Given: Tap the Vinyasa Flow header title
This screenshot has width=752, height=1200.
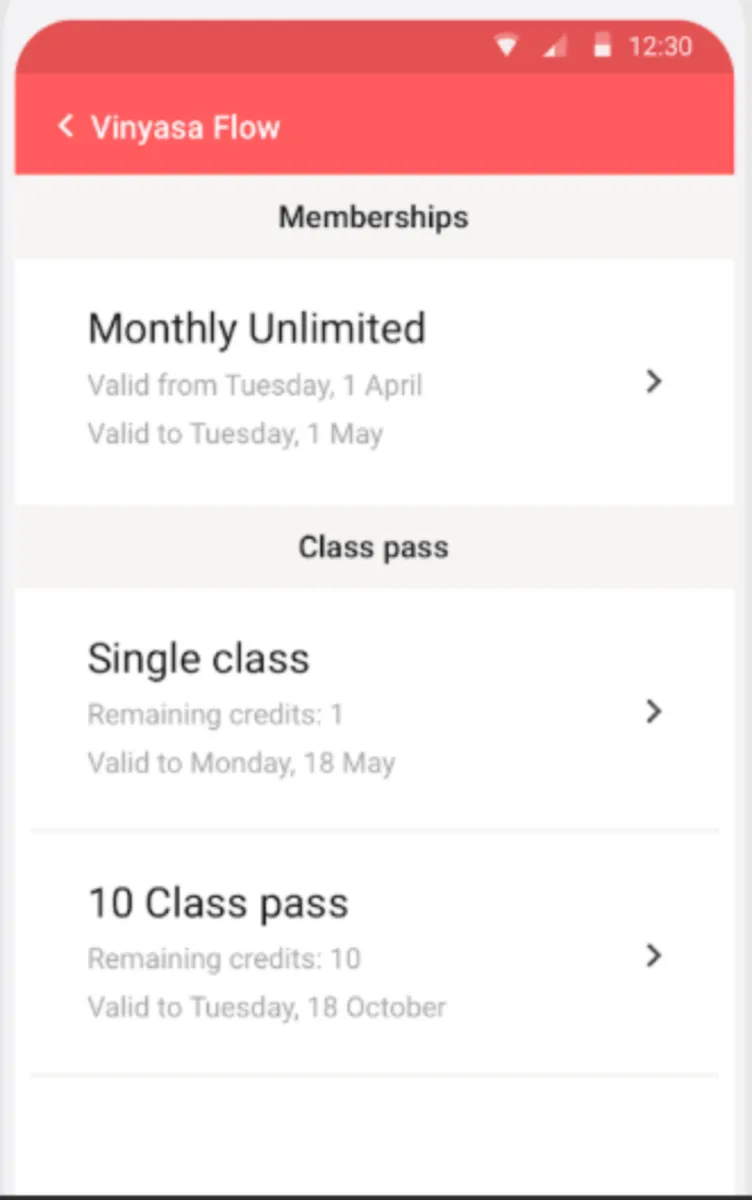Looking at the screenshot, I should [185, 127].
